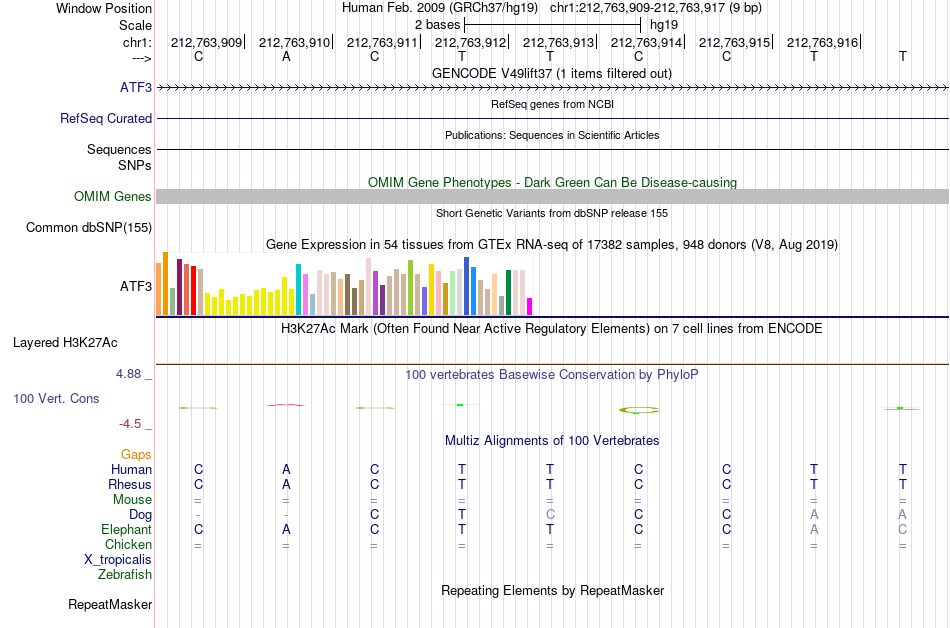Click the Gaps label in Multiz alignment

pyautogui.click(x=136, y=454)
